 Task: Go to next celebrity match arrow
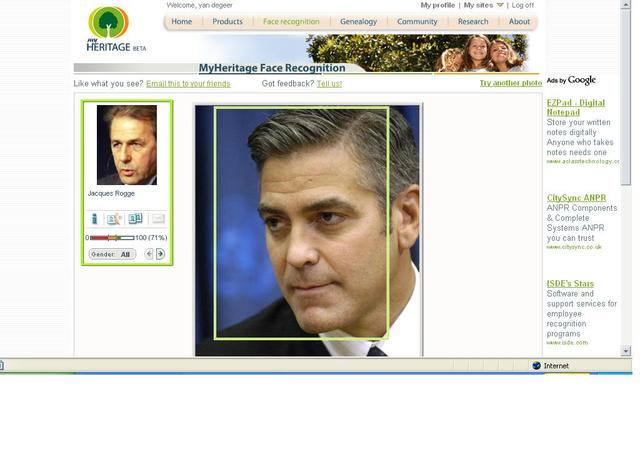point(160,254)
